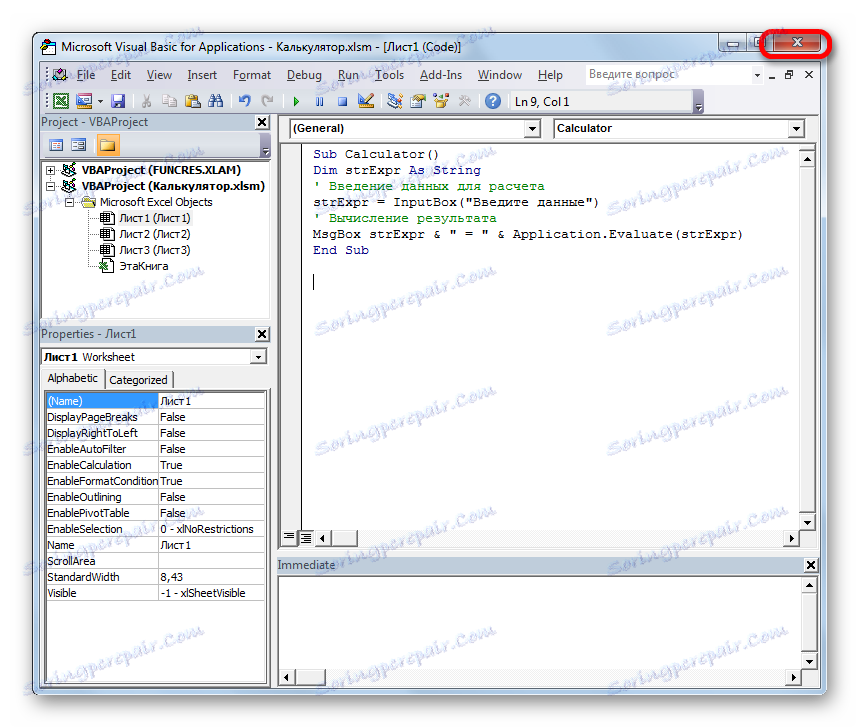
Task: Expand VBAProject (FUNCRES.XLAM) node
Action: pyautogui.click(x=50, y=170)
